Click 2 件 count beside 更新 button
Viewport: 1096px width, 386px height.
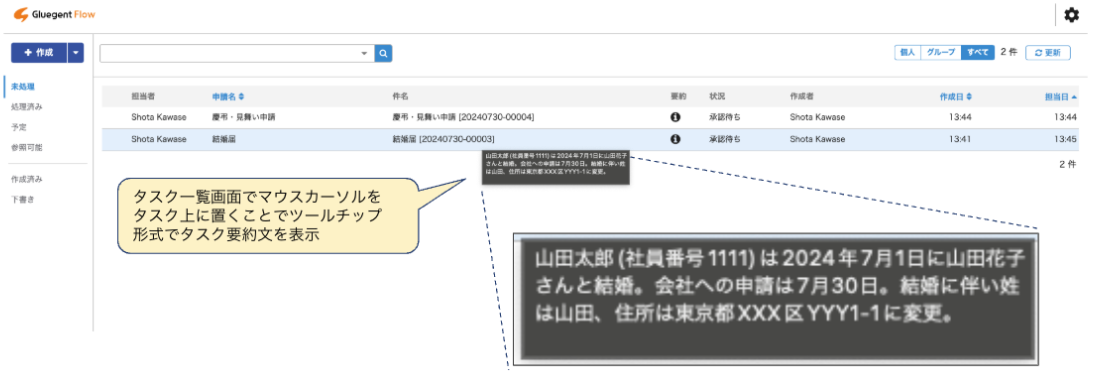click(x=1009, y=52)
